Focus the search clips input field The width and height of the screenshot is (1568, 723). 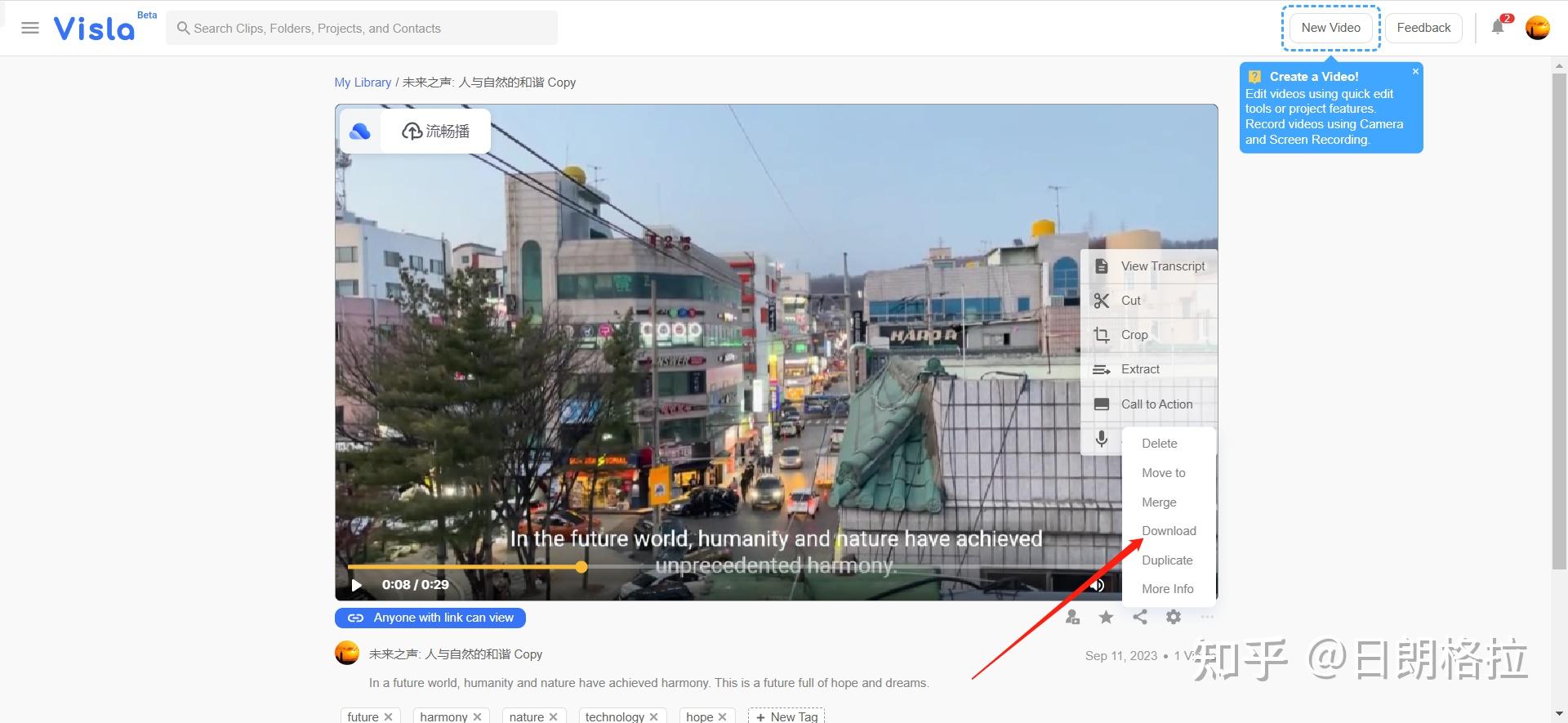click(362, 28)
